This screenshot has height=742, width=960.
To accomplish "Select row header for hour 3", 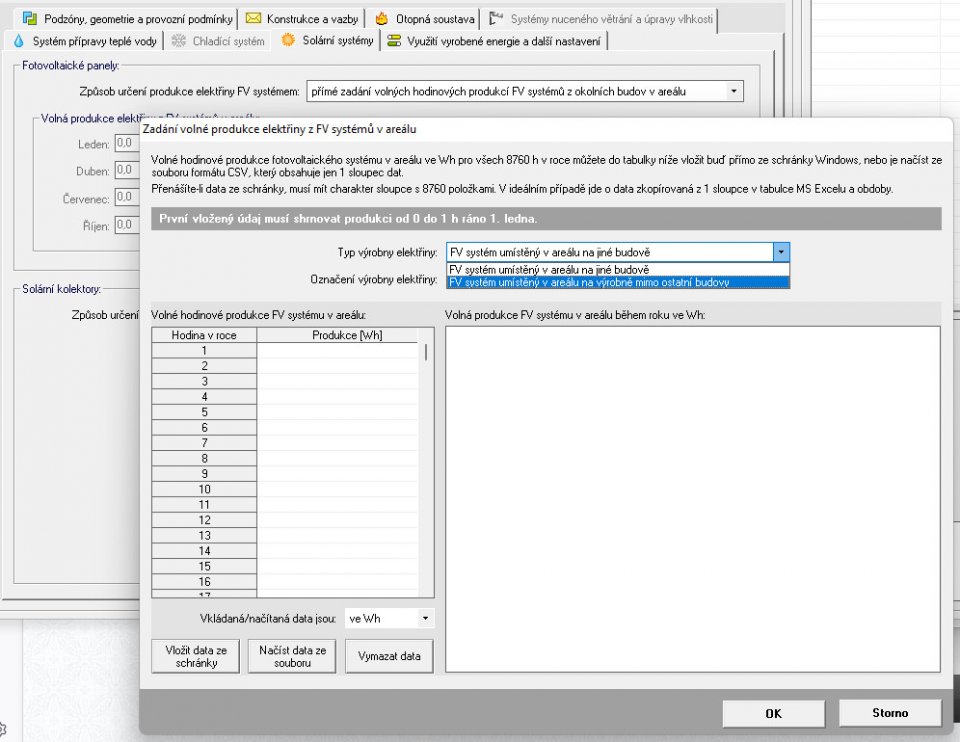I will tap(204, 381).
